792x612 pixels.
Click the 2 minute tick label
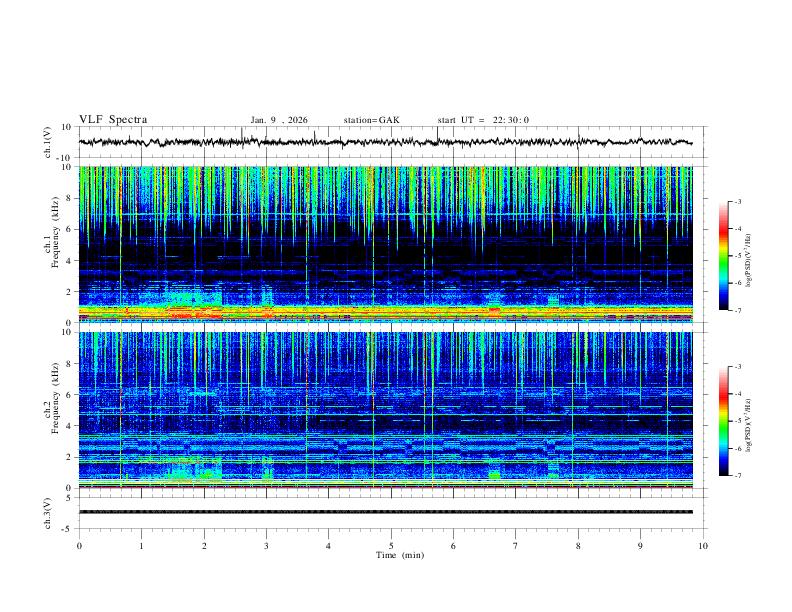click(x=204, y=546)
